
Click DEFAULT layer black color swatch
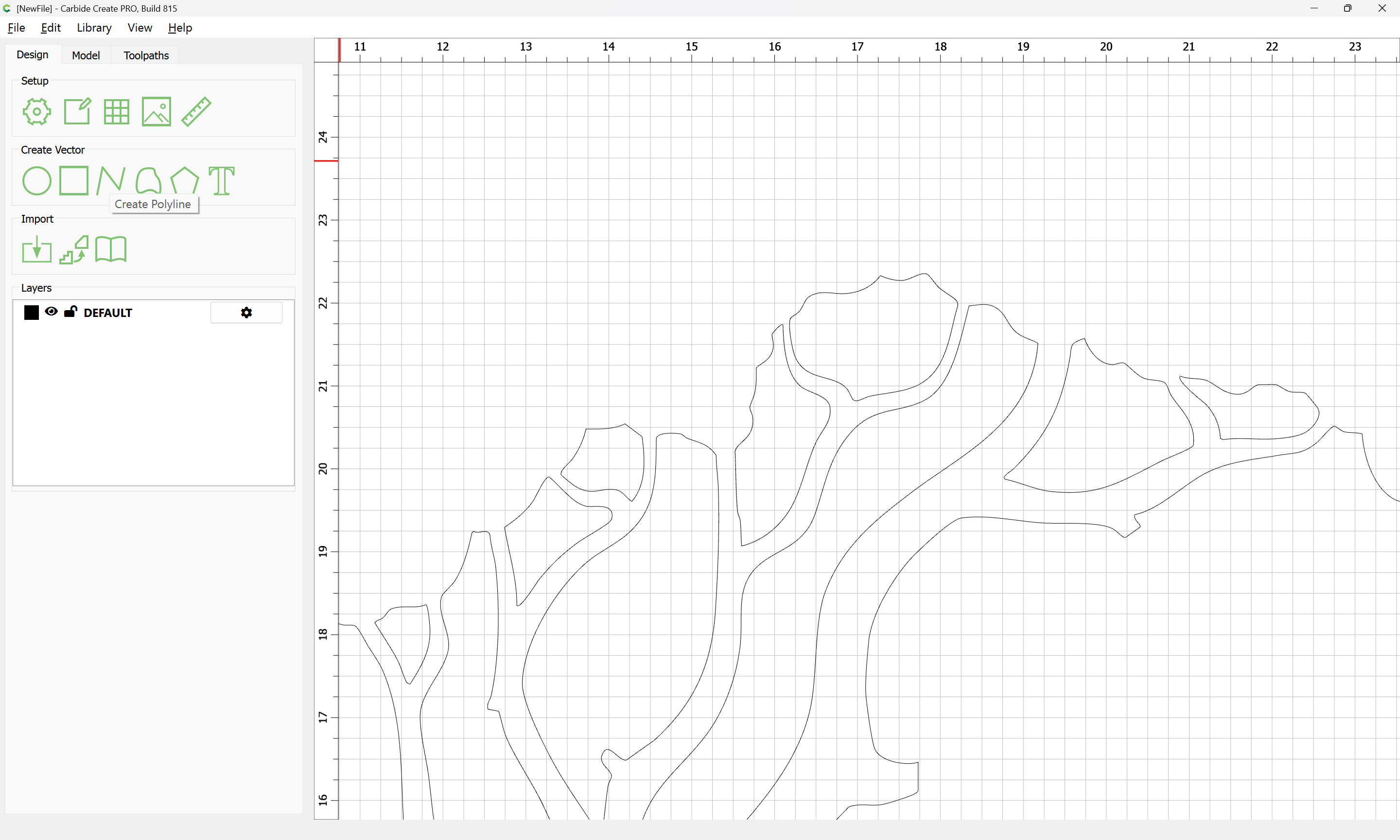coord(32,313)
